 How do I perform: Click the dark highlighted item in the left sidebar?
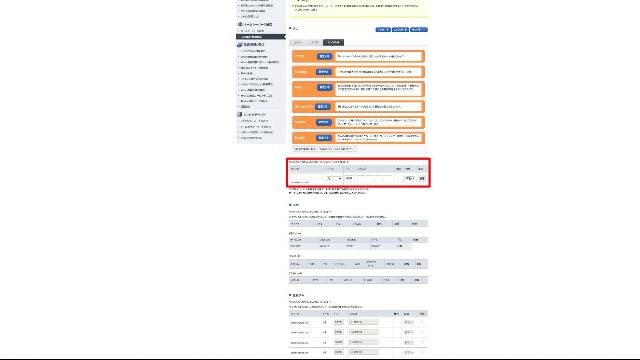261,37
